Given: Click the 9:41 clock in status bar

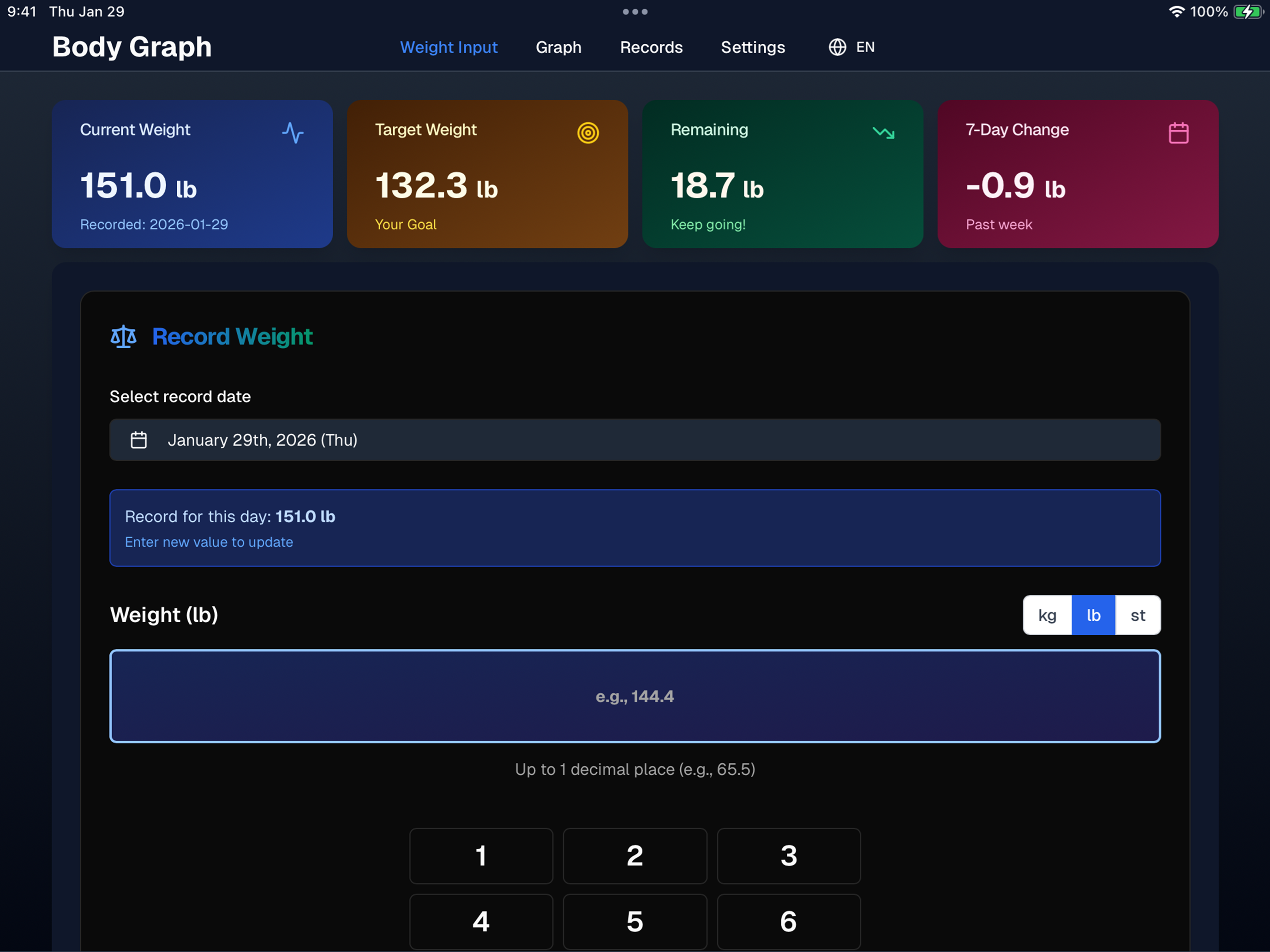Looking at the screenshot, I should pos(22,12).
